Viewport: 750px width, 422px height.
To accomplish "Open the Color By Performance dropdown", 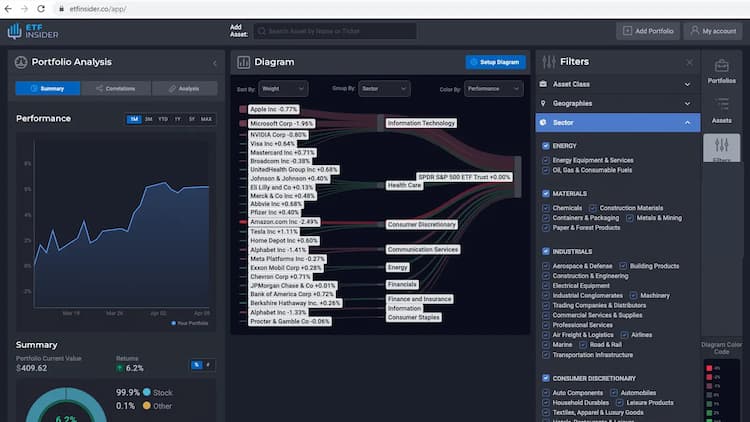I will [493, 89].
